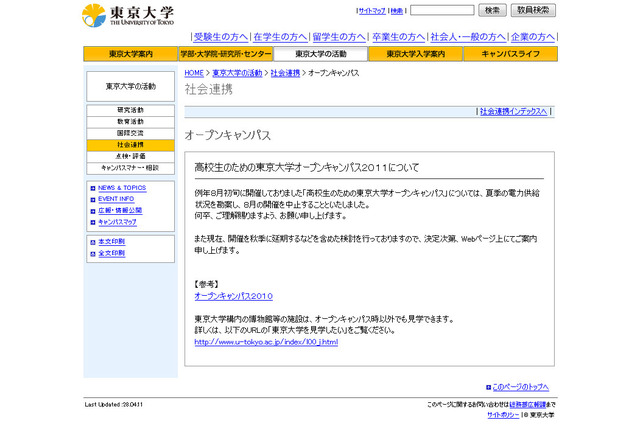Click HOME breadcrumb link
Screen dimensions: 640x426
[x=194, y=73]
